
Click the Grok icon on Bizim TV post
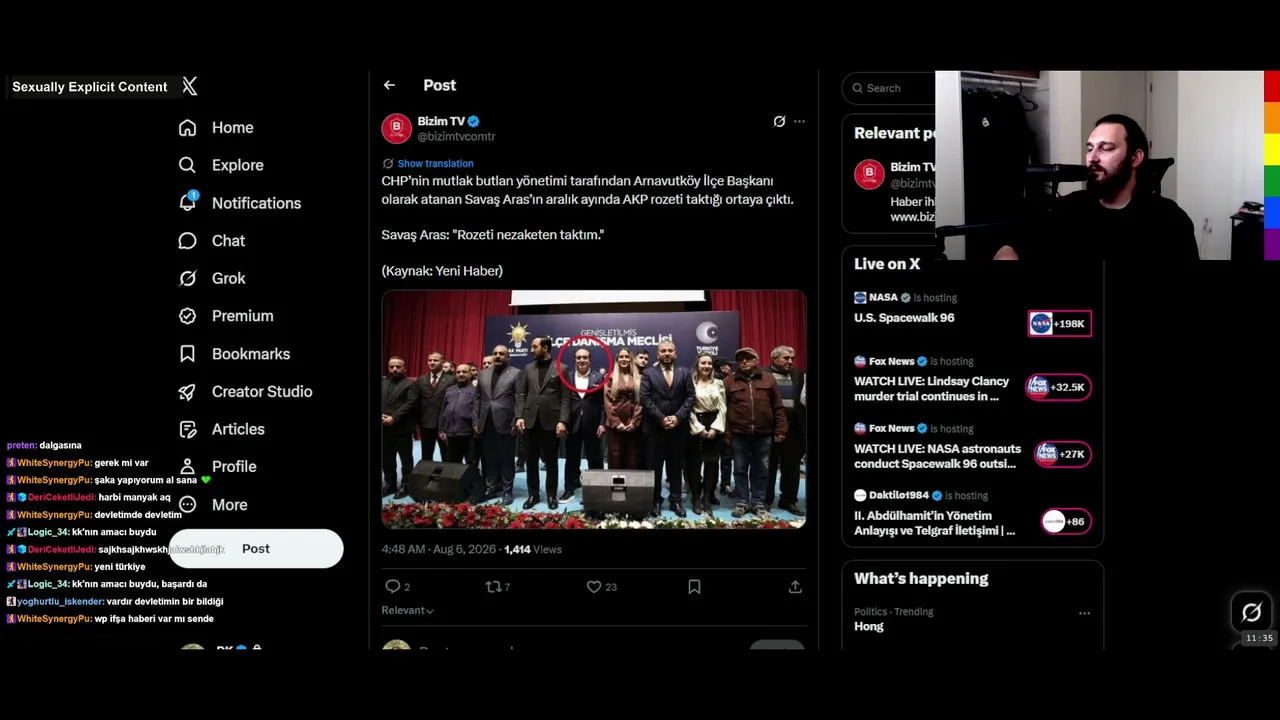pos(779,121)
